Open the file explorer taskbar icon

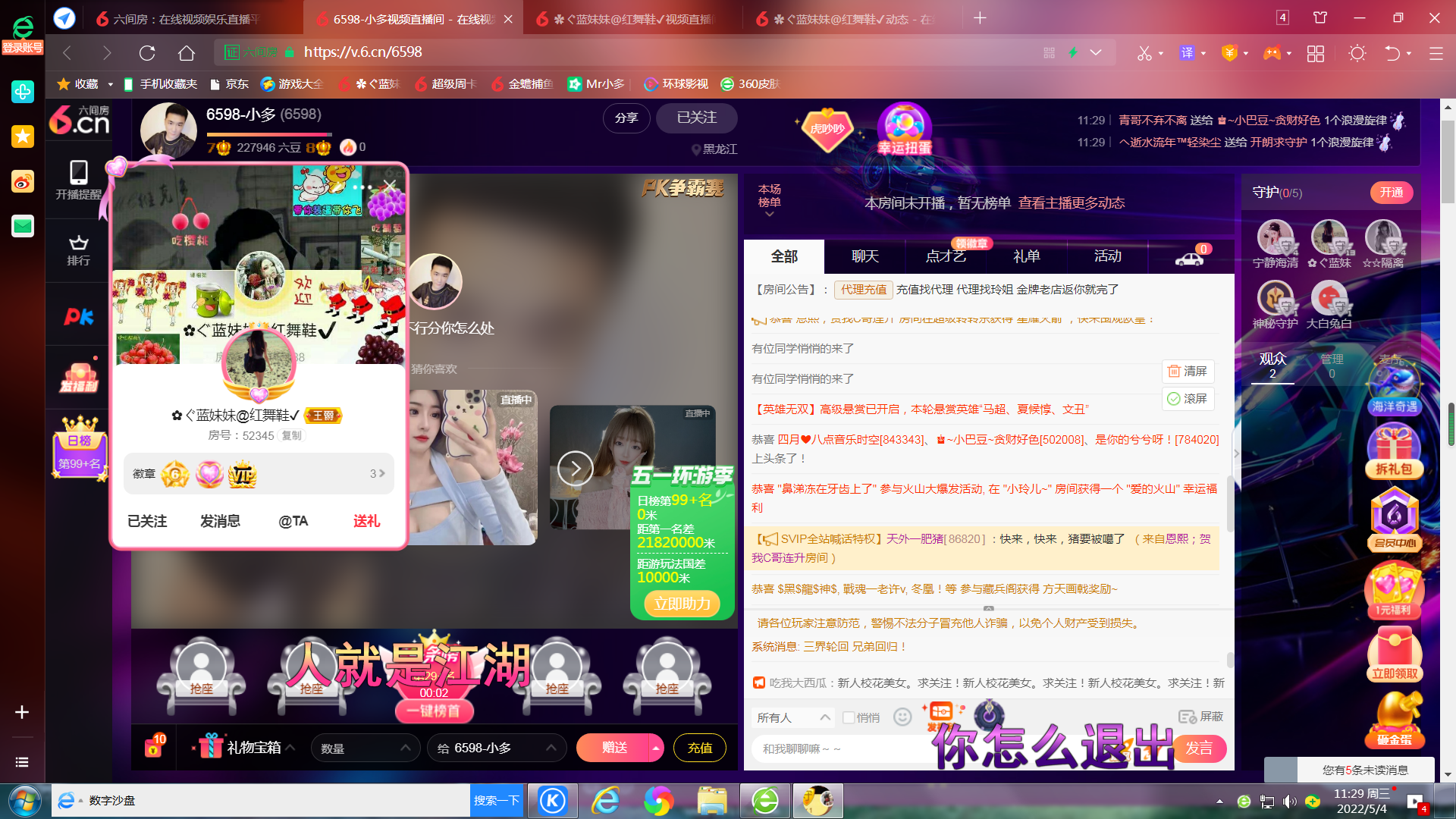coord(712,801)
